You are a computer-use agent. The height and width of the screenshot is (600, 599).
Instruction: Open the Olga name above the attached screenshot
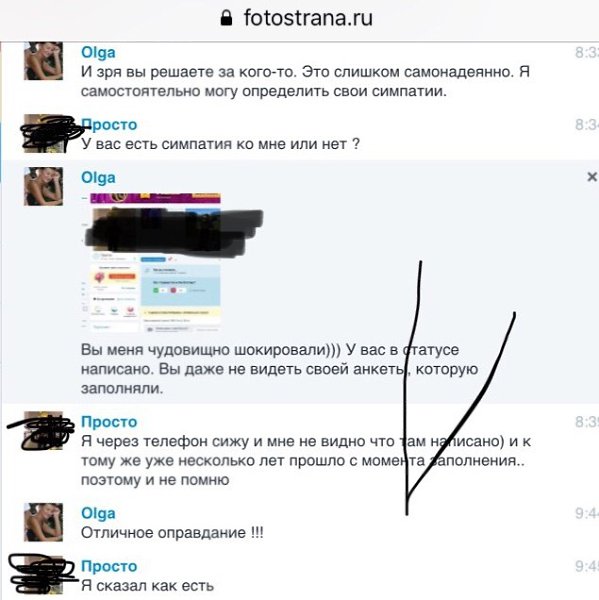pos(98,178)
